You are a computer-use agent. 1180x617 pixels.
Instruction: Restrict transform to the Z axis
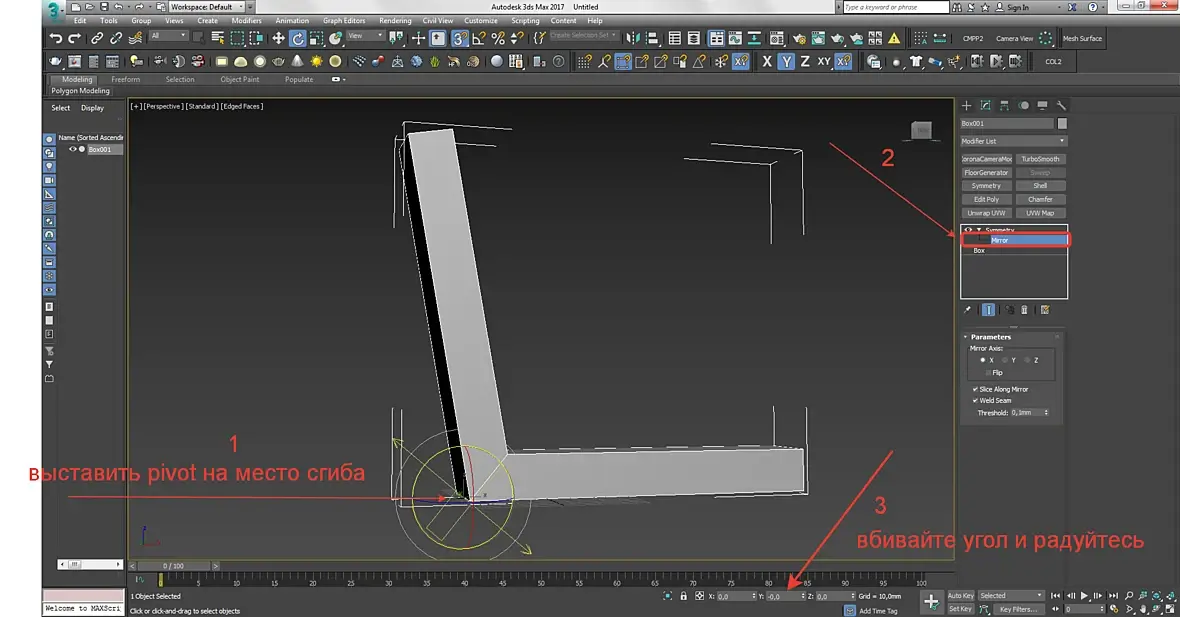point(805,62)
